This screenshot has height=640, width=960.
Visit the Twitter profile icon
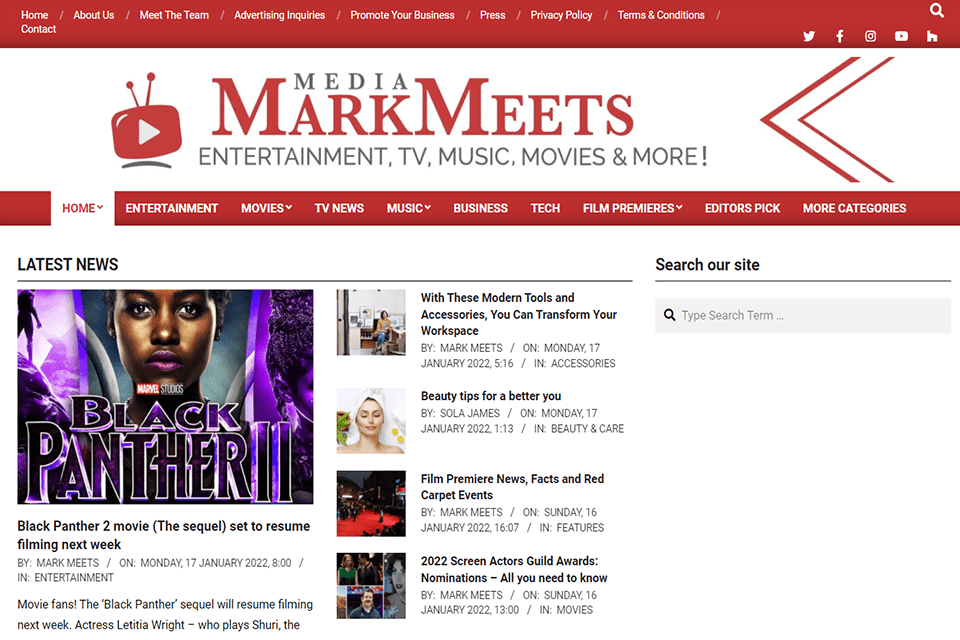pyautogui.click(x=809, y=36)
